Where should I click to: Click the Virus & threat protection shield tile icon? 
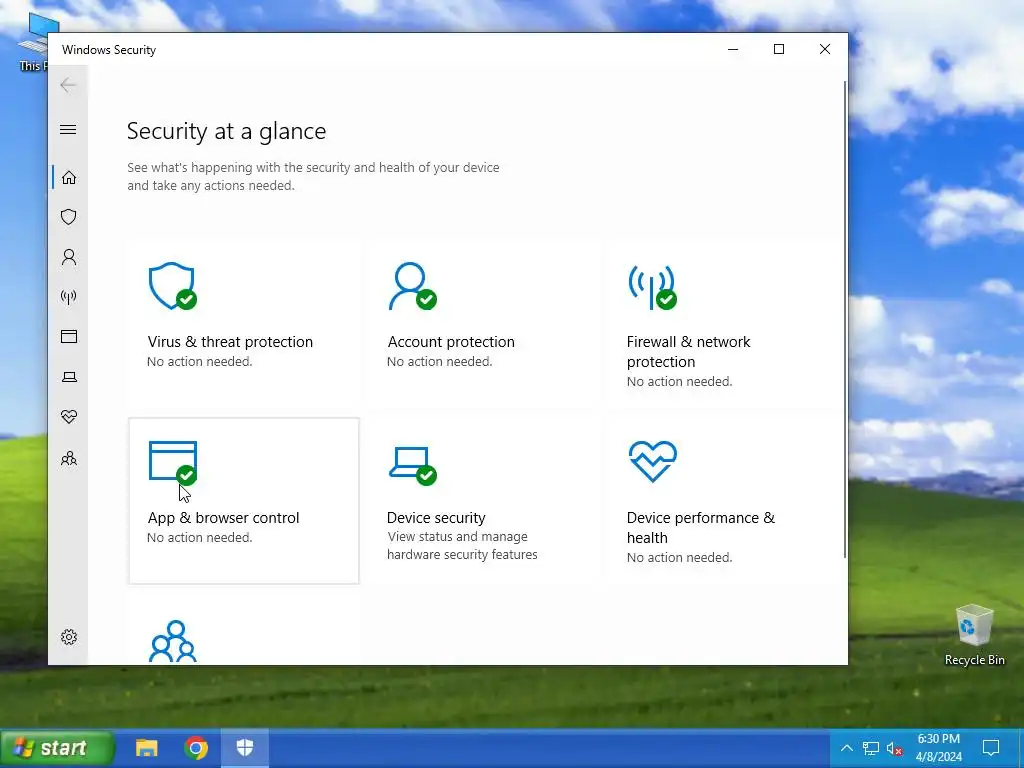(172, 286)
